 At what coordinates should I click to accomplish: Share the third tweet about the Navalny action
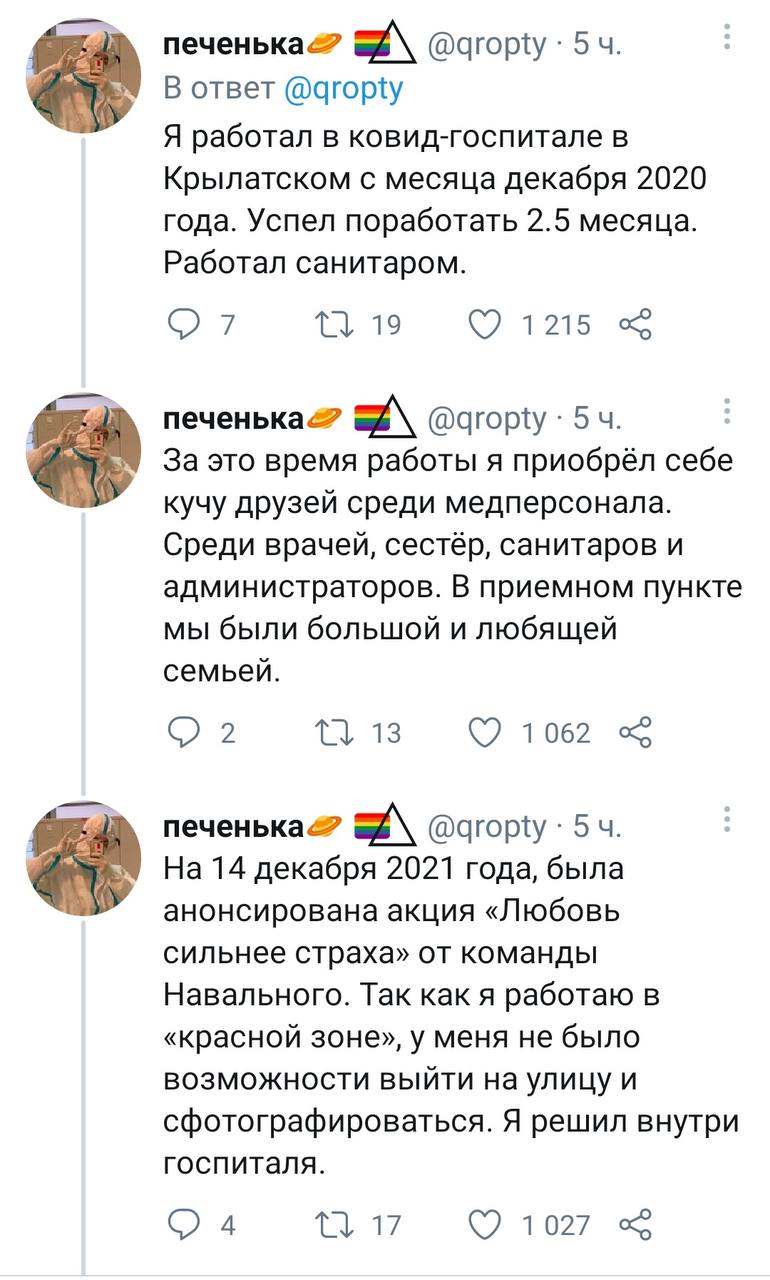(x=636, y=1224)
